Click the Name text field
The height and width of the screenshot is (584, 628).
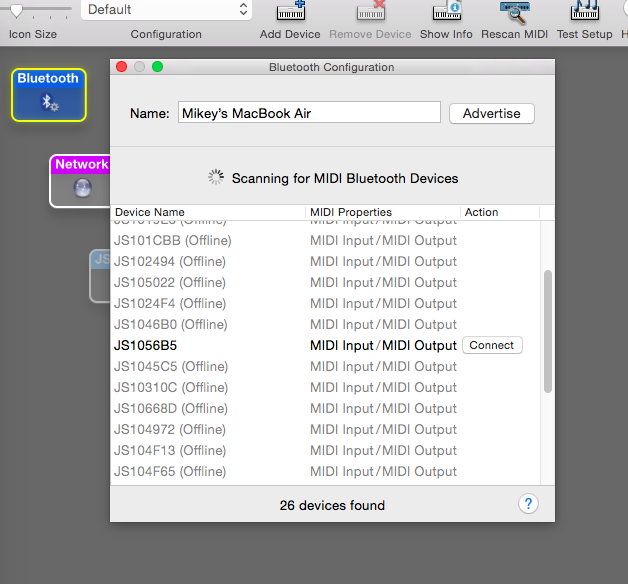[x=309, y=113]
